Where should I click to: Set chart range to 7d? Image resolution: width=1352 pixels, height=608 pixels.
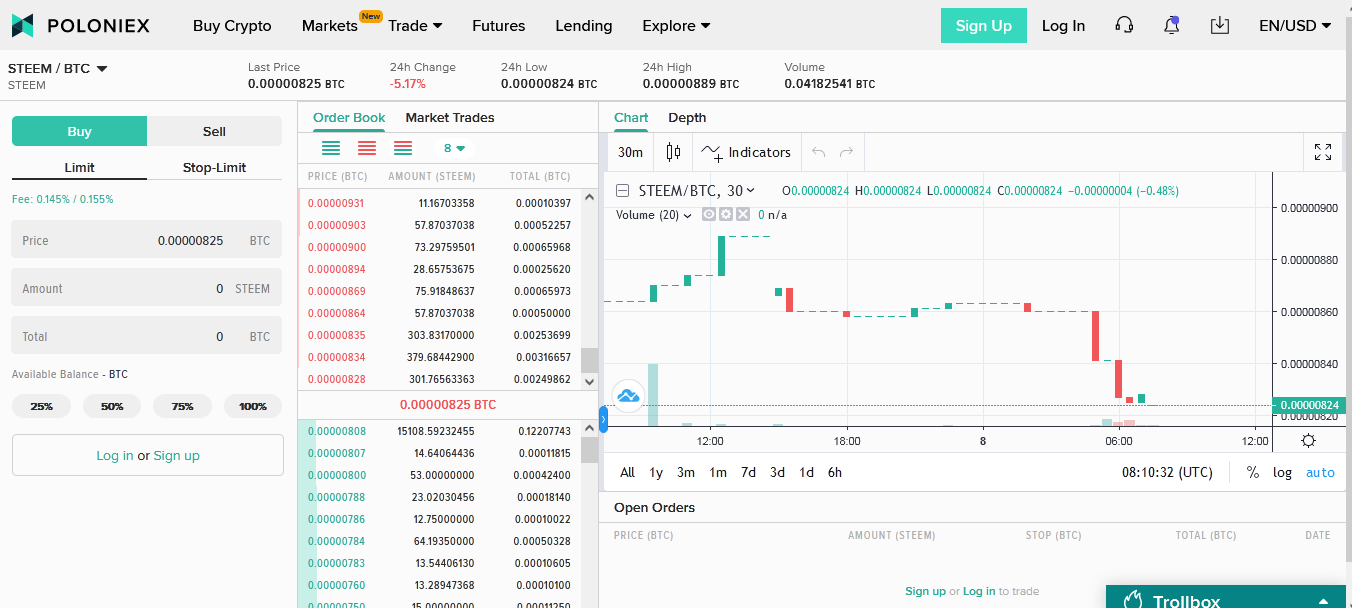click(748, 472)
